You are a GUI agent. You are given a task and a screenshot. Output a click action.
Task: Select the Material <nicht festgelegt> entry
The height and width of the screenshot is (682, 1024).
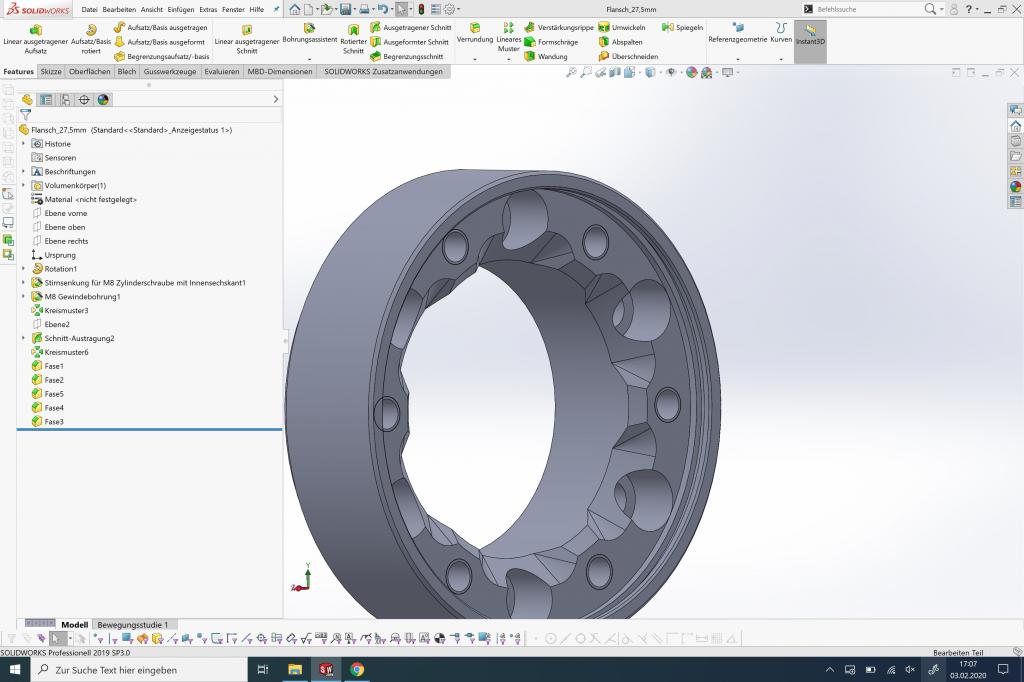[90, 200]
